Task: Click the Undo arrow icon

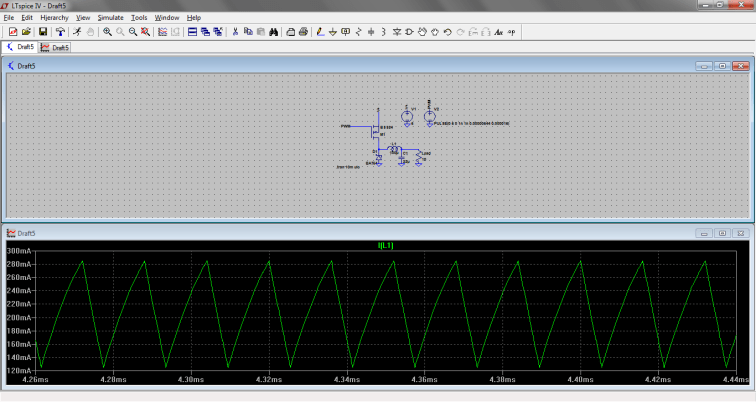Action: 447,32
